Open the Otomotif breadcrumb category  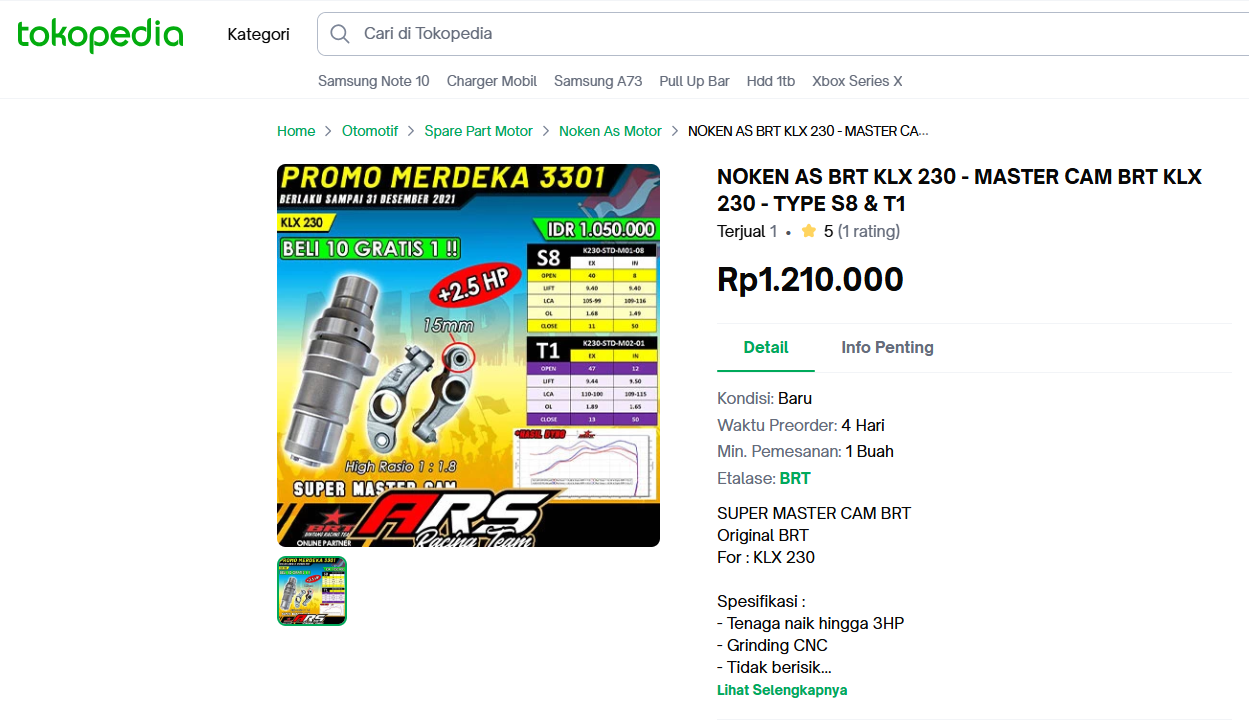pyautogui.click(x=370, y=131)
